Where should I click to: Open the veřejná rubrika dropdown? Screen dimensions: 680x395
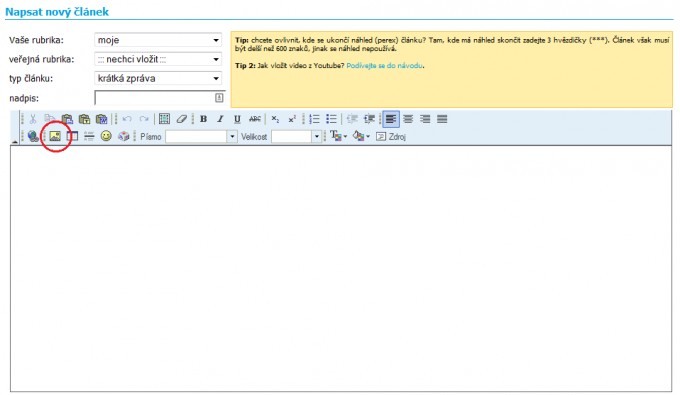(158, 59)
